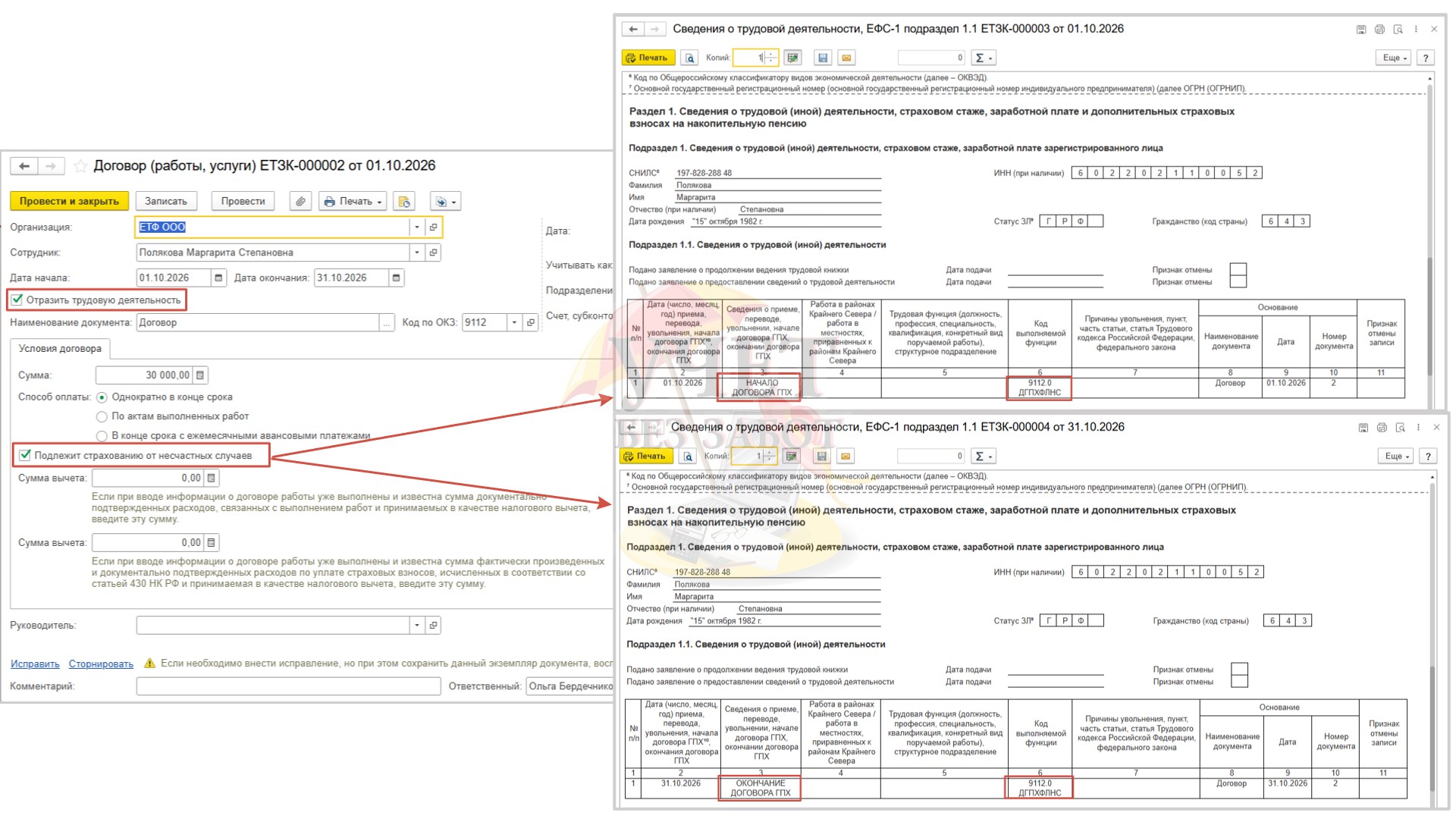
Task: Open the Печать dropdown in Договор toolbar
Action: pyautogui.click(x=353, y=202)
